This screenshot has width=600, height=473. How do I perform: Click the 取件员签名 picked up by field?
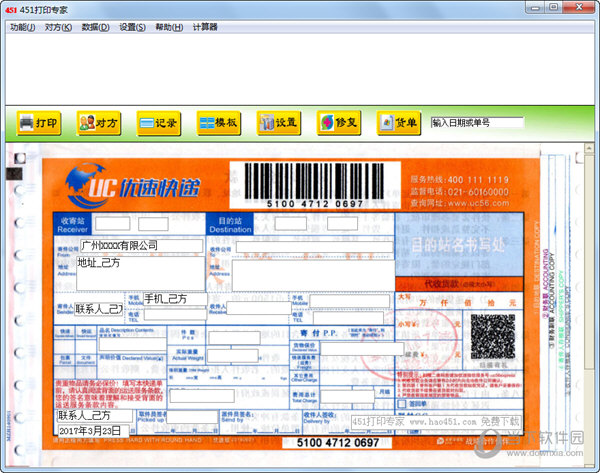[192, 417]
